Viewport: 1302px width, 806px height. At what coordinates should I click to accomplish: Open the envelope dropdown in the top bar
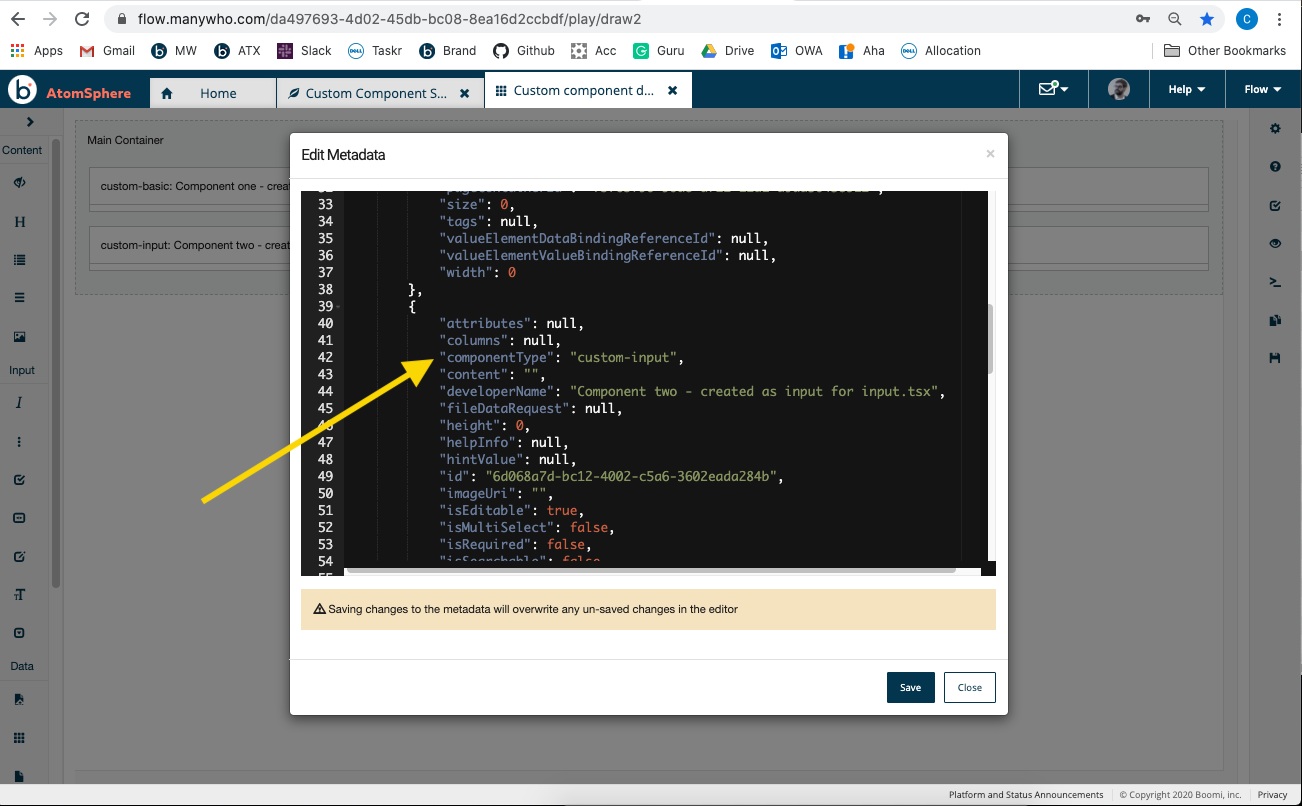(x=1053, y=89)
